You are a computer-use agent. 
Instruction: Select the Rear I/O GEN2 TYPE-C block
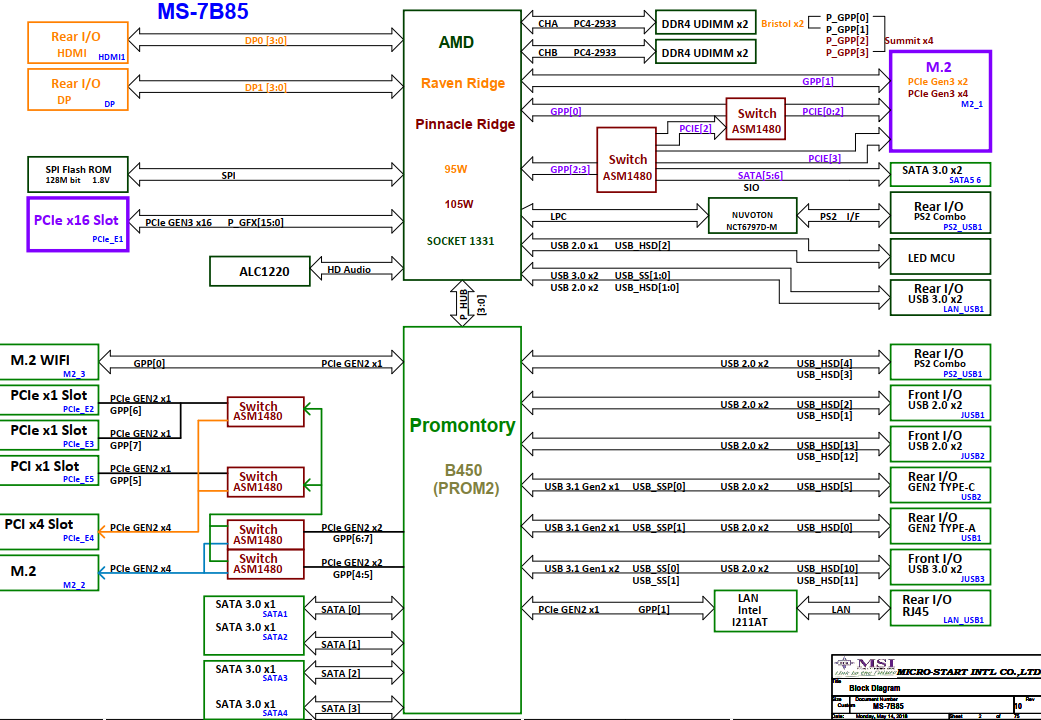click(x=940, y=485)
